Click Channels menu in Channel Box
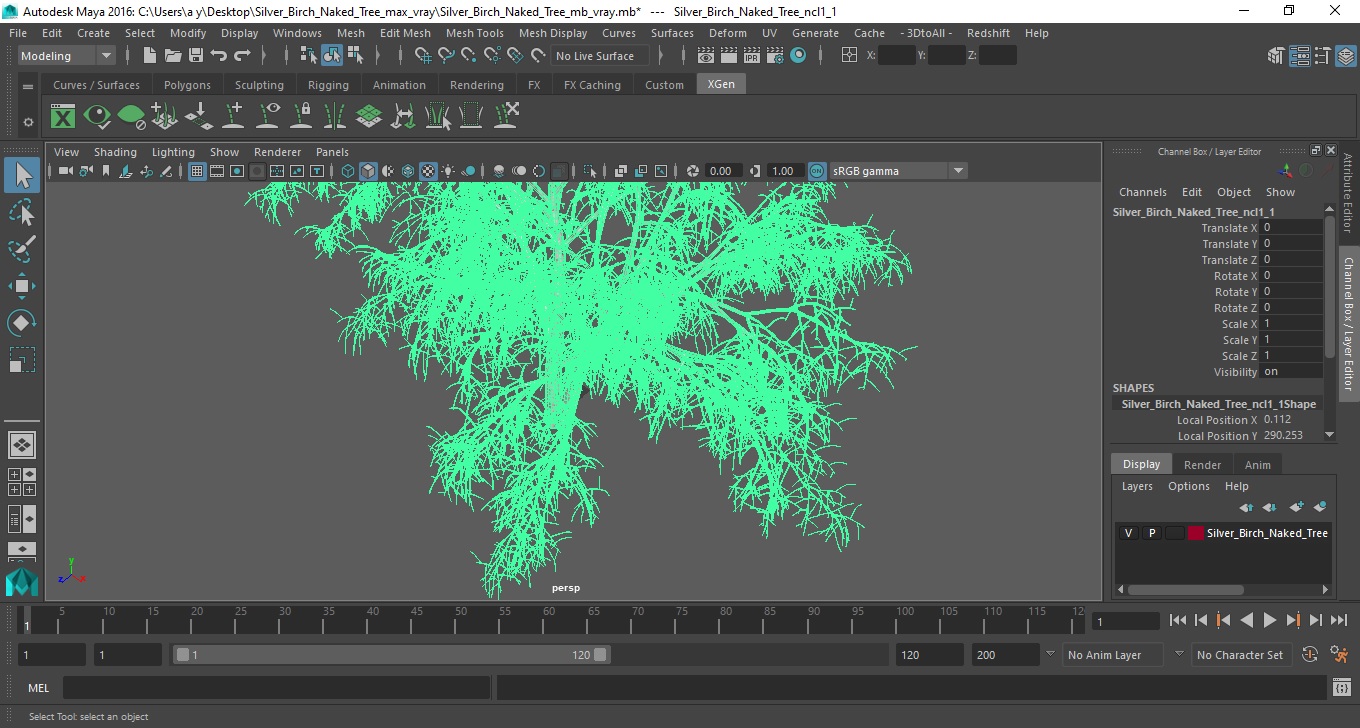Screen dimensions: 1360x728 [1142, 192]
